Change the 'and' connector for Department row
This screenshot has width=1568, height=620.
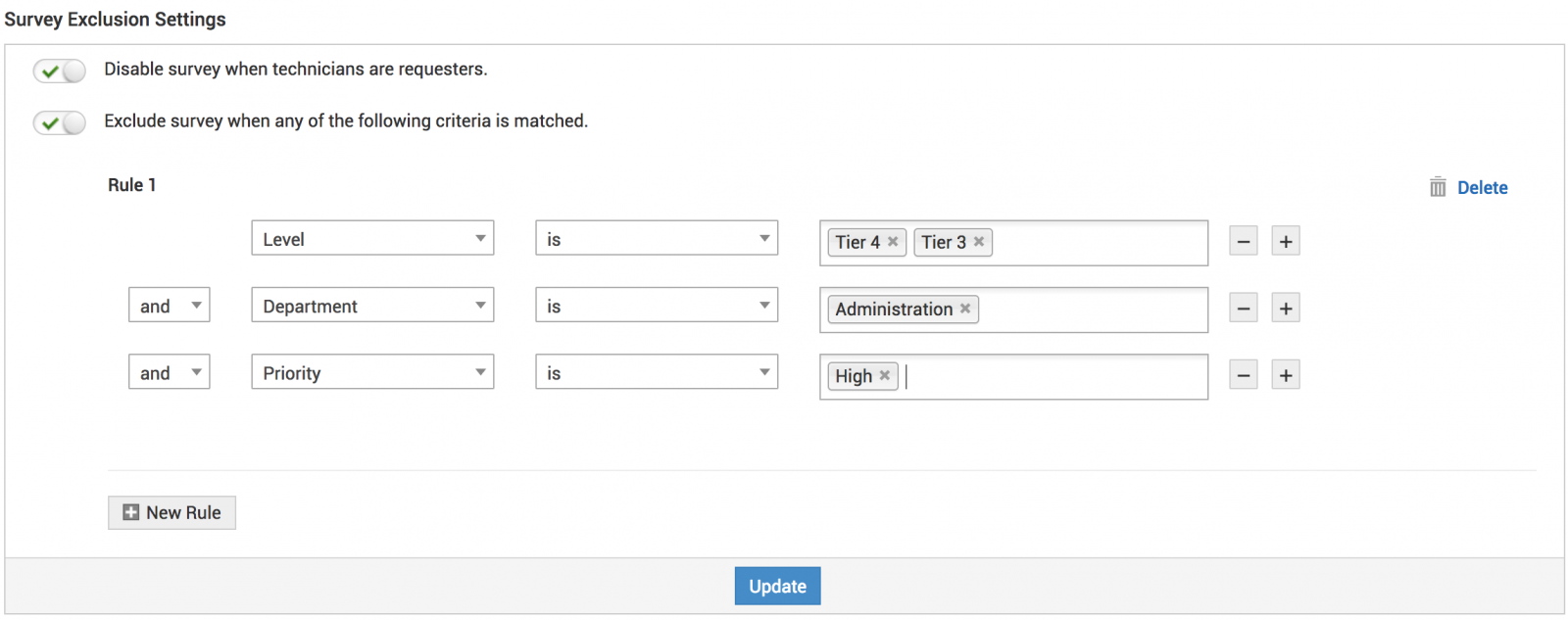point(170,305)
